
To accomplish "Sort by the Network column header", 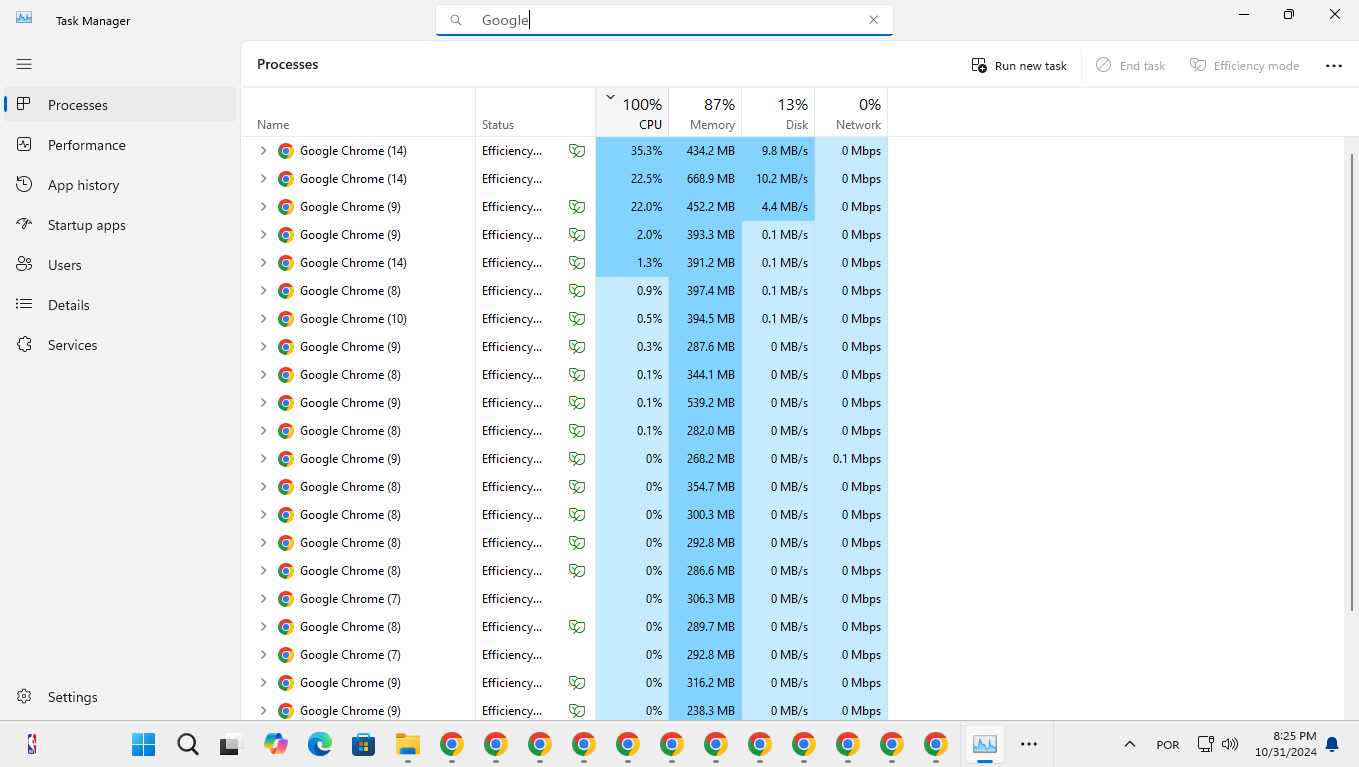I will pos(851,112).
